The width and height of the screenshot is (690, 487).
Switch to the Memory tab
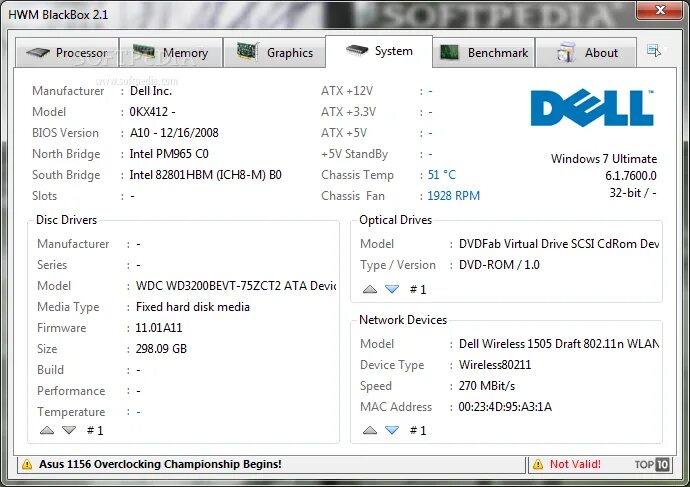[x=171, y=52]
